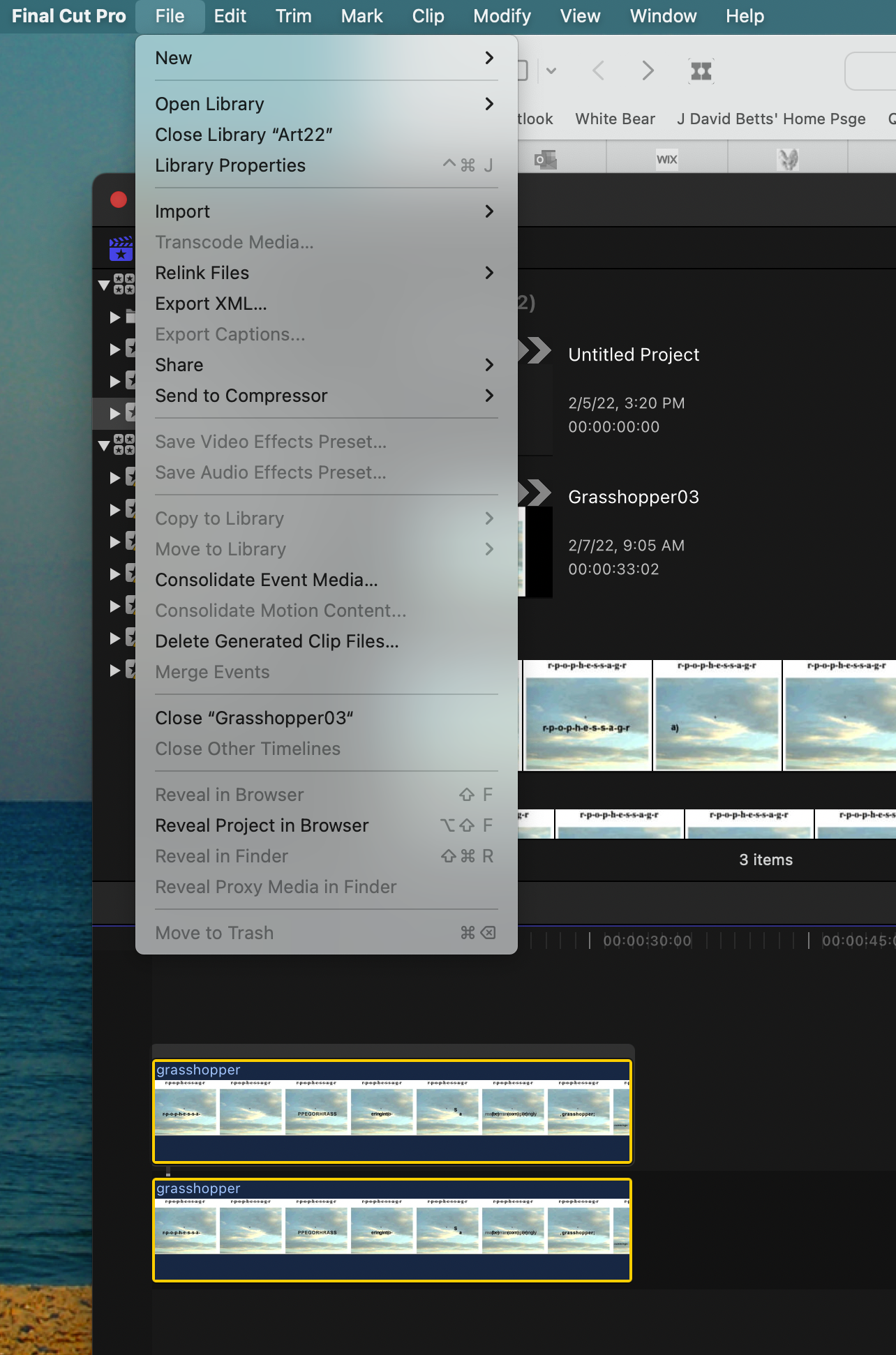
Task: Select Library Properties from the File menu
Action: coord(326,165)
